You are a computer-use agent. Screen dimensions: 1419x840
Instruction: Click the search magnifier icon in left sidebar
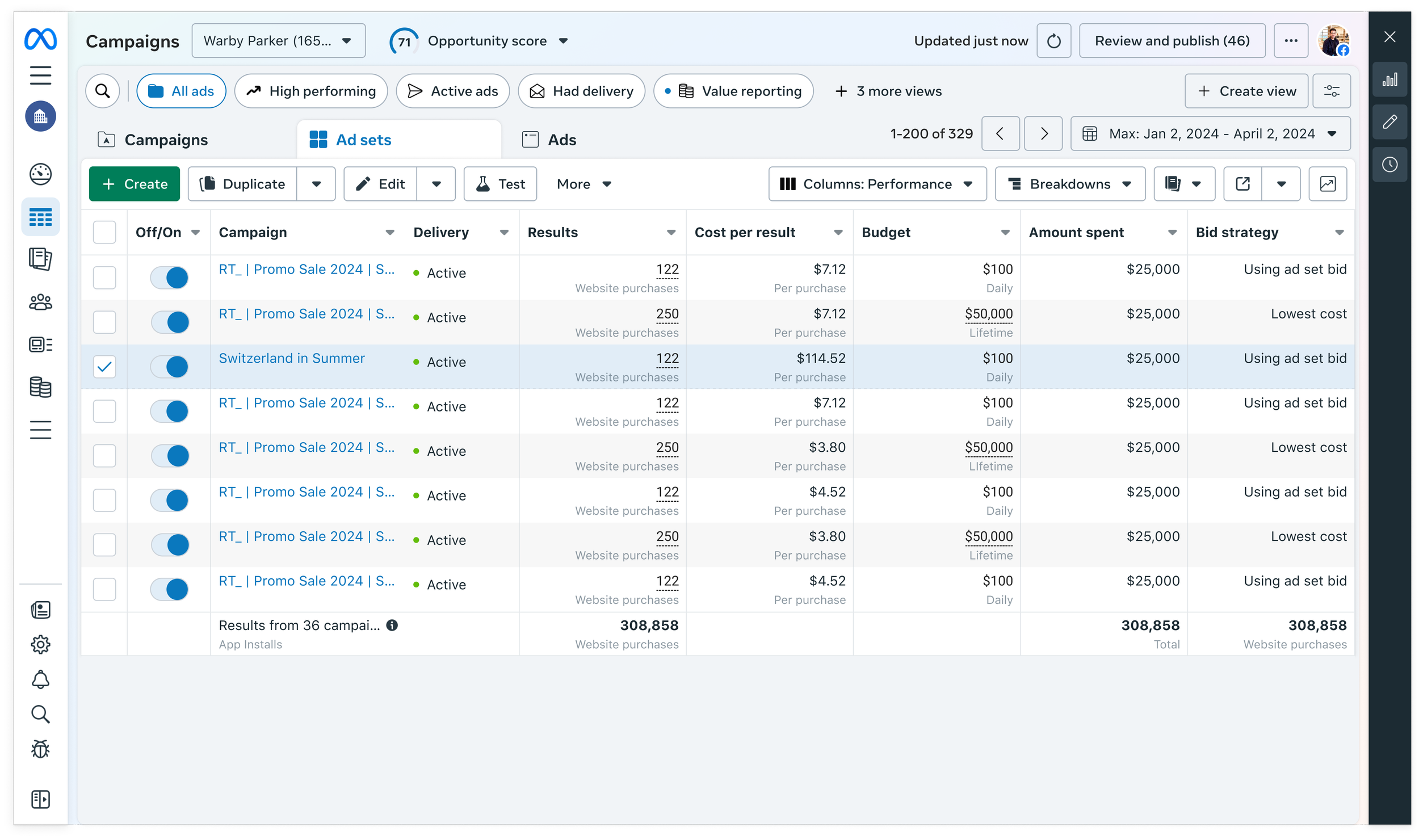(40, 714)
